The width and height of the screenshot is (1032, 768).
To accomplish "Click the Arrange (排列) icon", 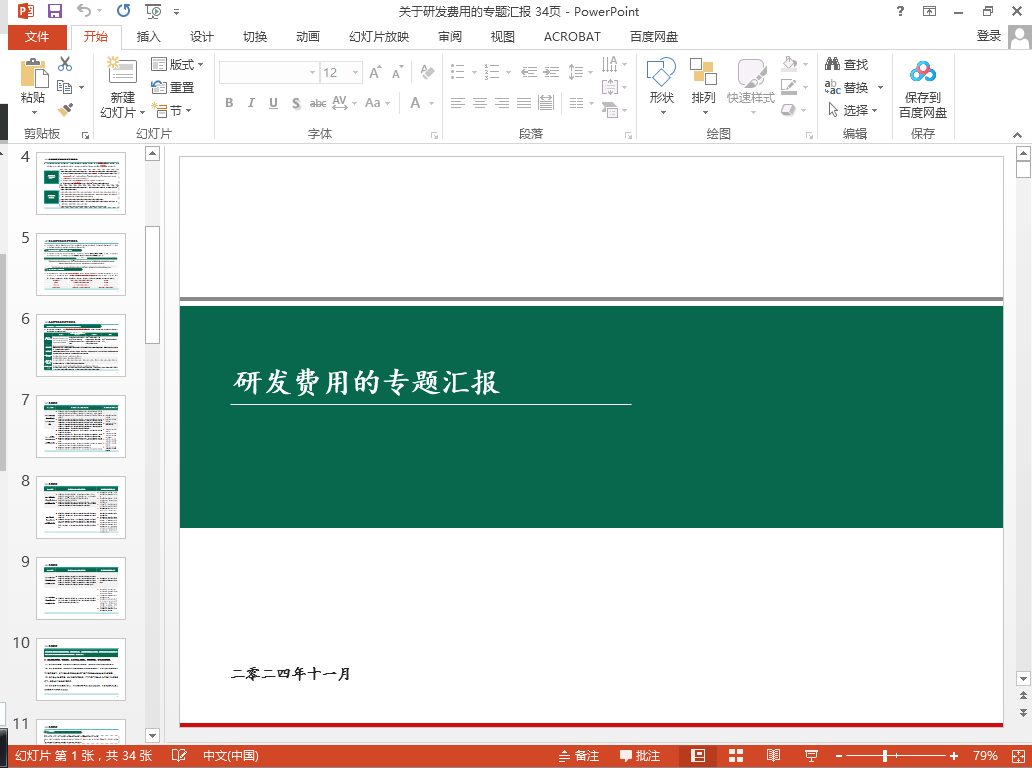I will pos(703,72).
